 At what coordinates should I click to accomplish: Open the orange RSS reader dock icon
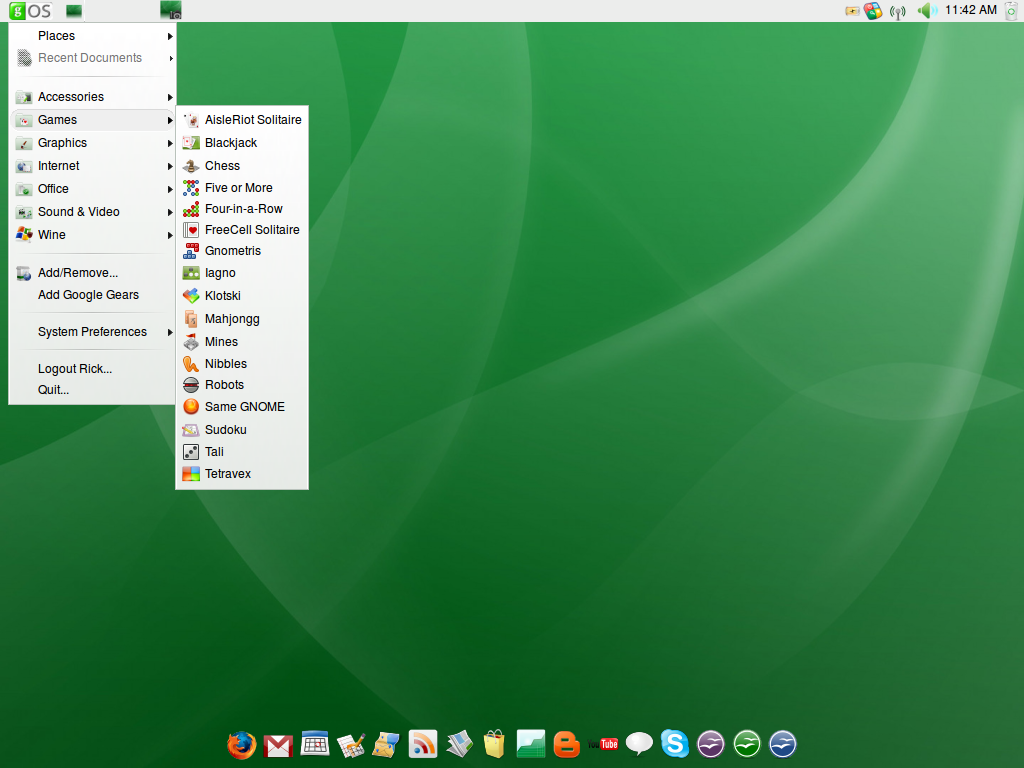tap(423, 744)
